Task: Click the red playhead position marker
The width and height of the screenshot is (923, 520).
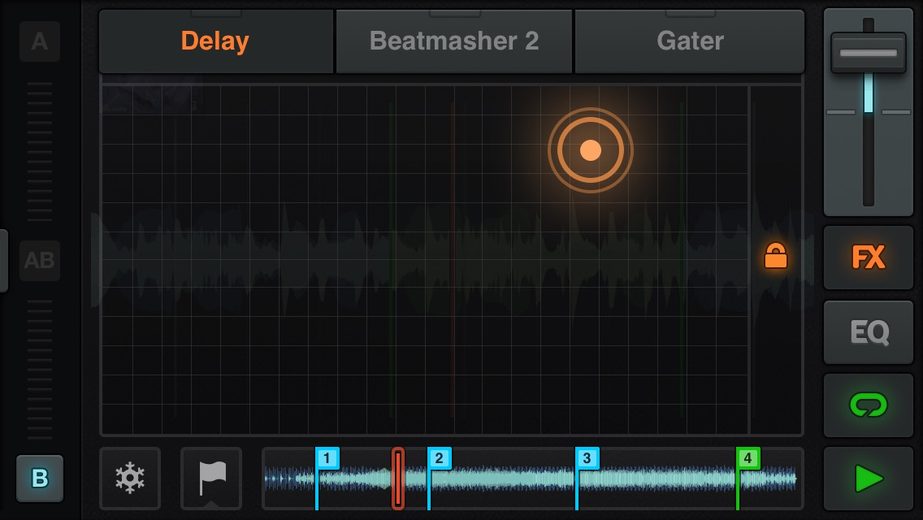Action: [398, 478]
